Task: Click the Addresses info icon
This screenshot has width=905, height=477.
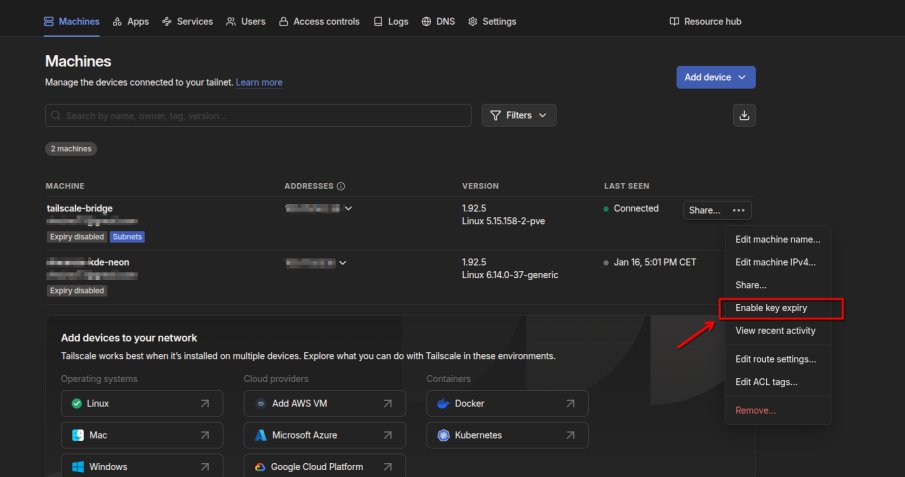Action: [x=341, y=186]
